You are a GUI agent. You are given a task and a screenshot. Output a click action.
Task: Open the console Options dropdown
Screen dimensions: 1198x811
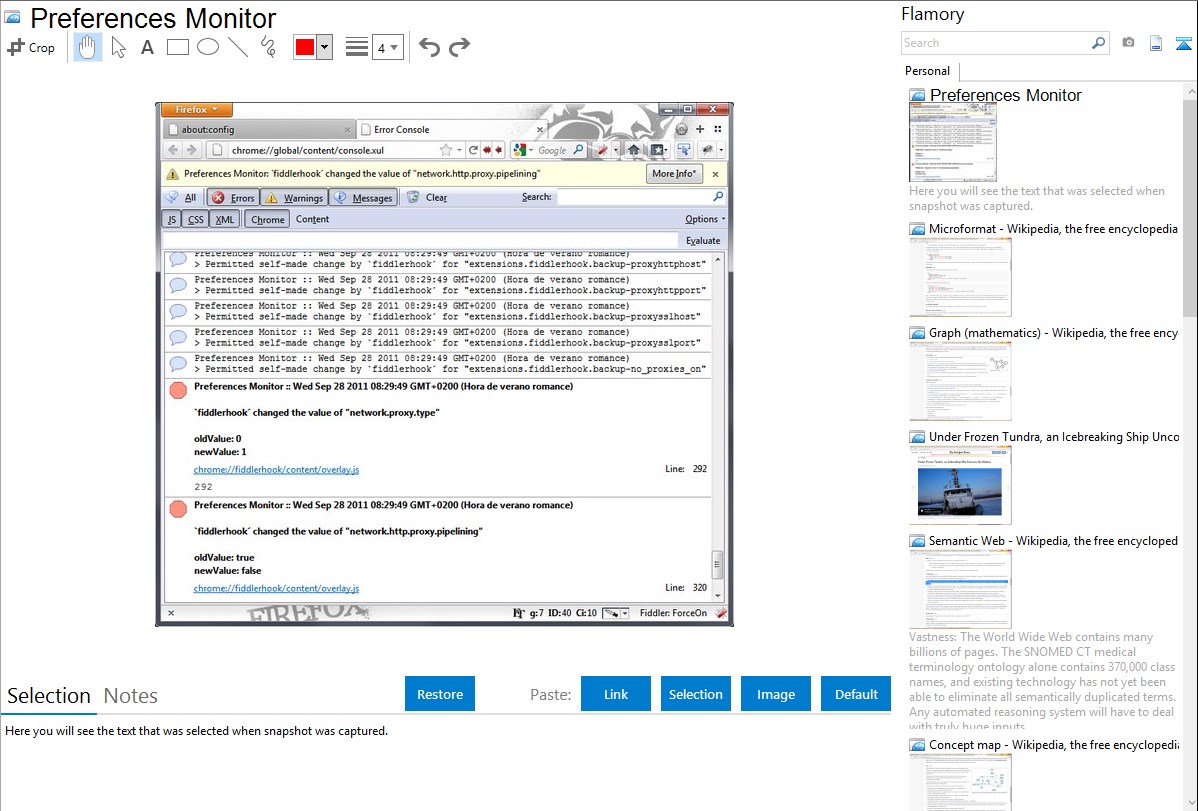click(704, 219)
